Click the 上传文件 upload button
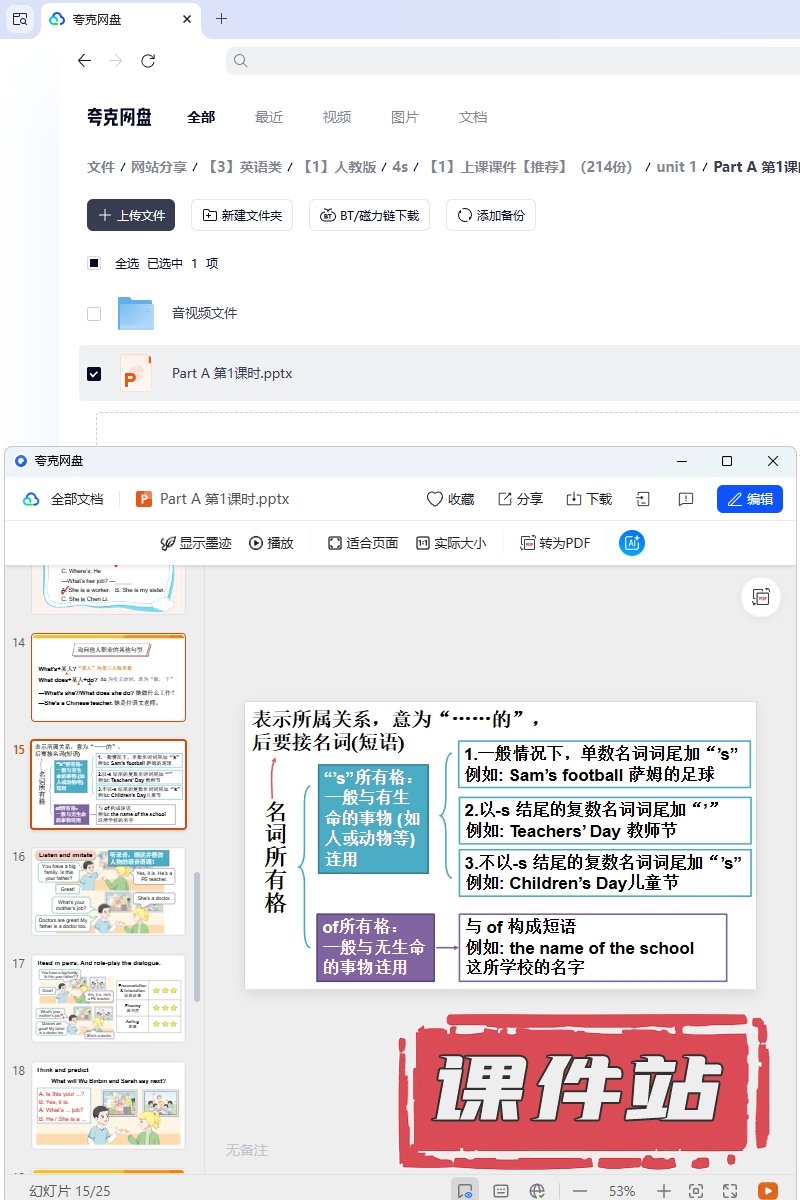This screenshot has width=800, height=1200. pos(131,215)
